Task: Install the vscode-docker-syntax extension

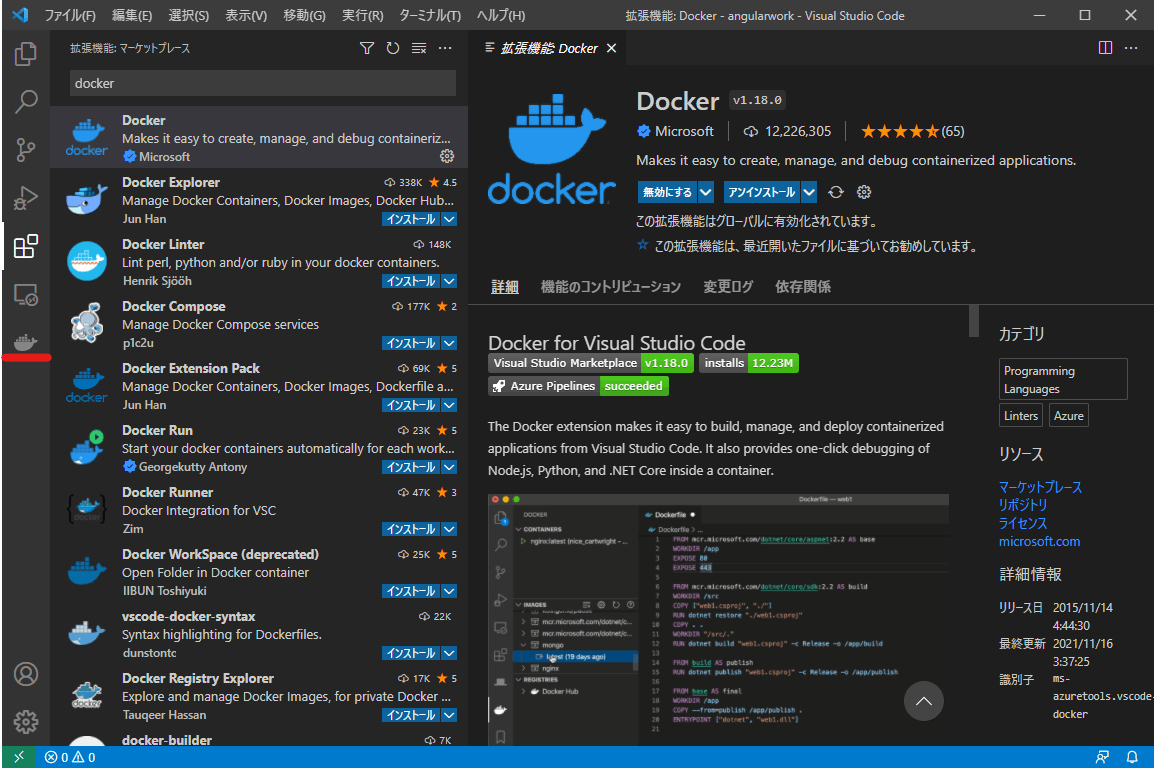Action: pyautogui.click(x=411, y=653)
